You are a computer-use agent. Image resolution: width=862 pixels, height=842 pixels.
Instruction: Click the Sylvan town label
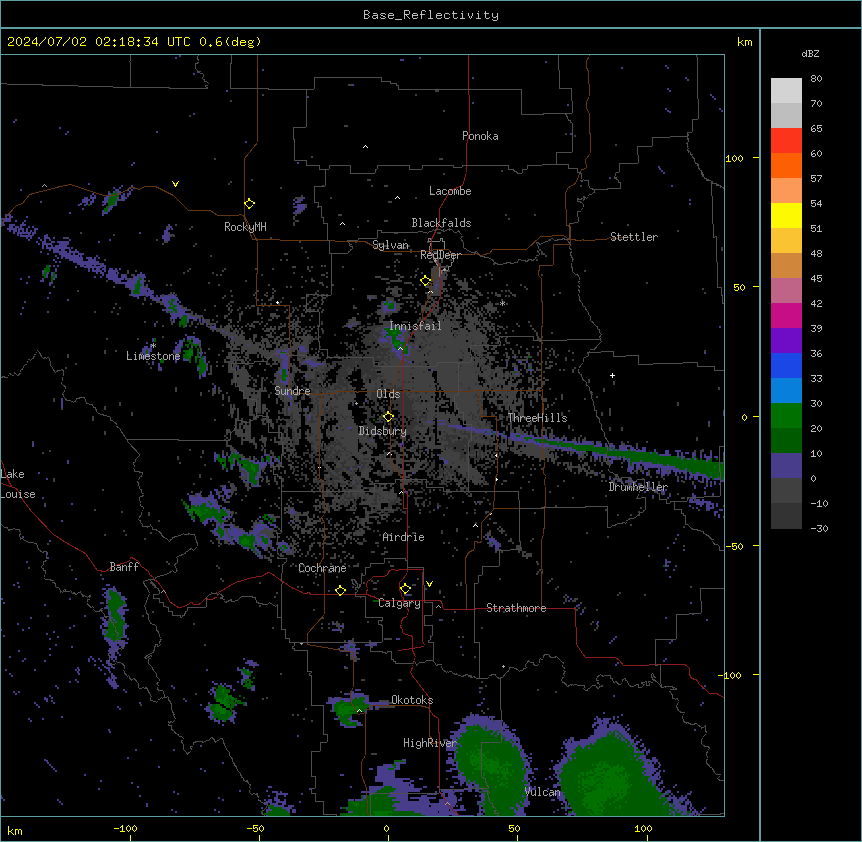click(390, 245)
